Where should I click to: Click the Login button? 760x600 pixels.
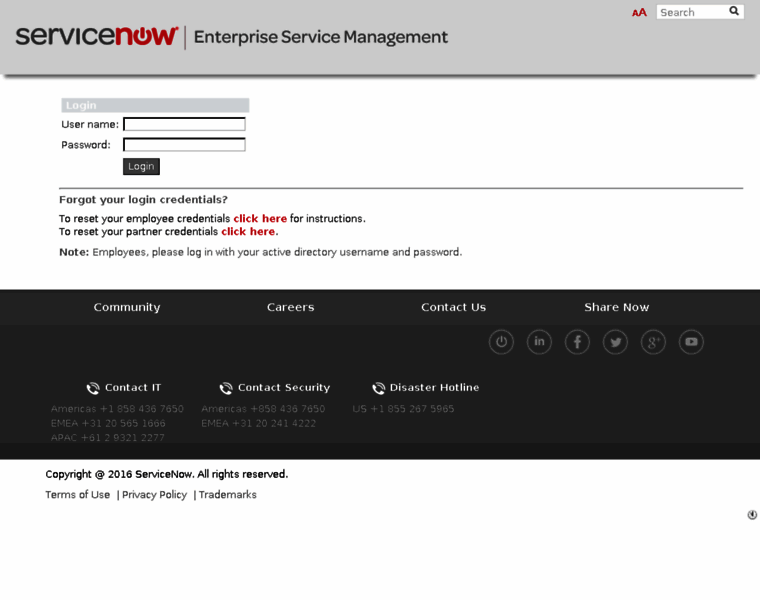[141, 166]
